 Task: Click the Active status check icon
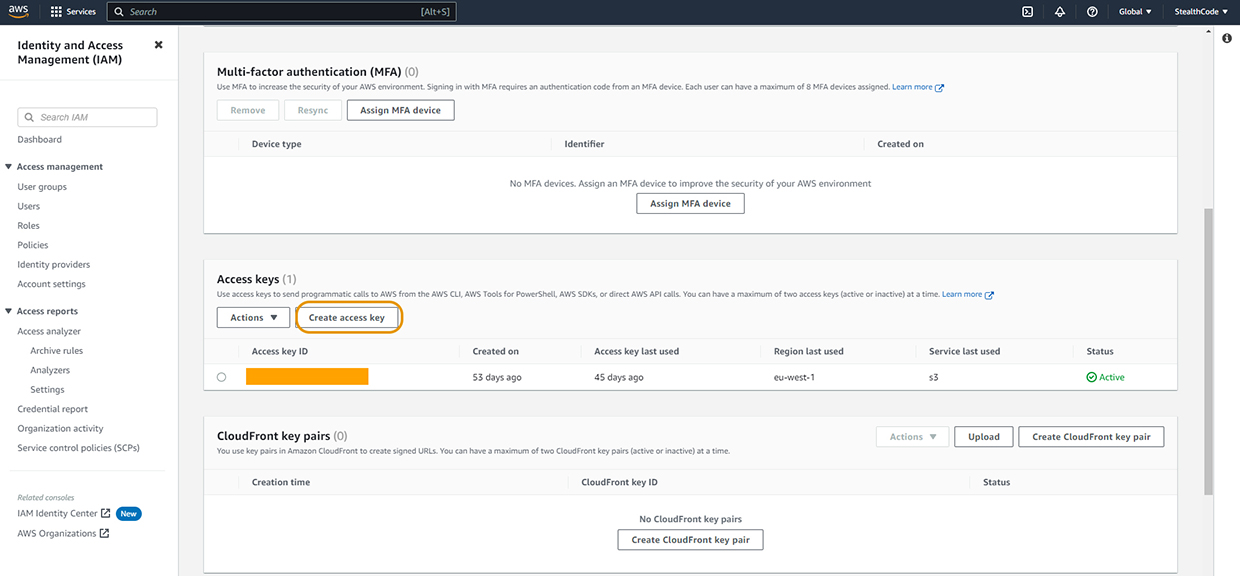point(1091,377)
